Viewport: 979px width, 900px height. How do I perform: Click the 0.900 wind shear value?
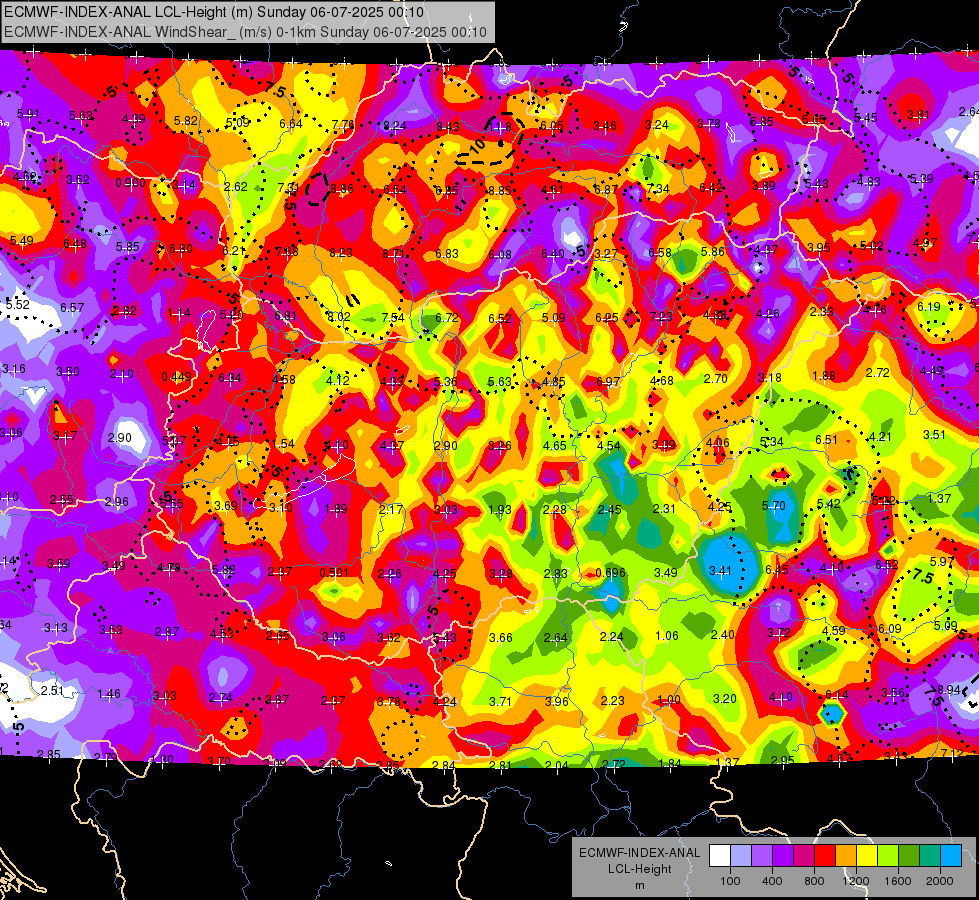[130, 183]
